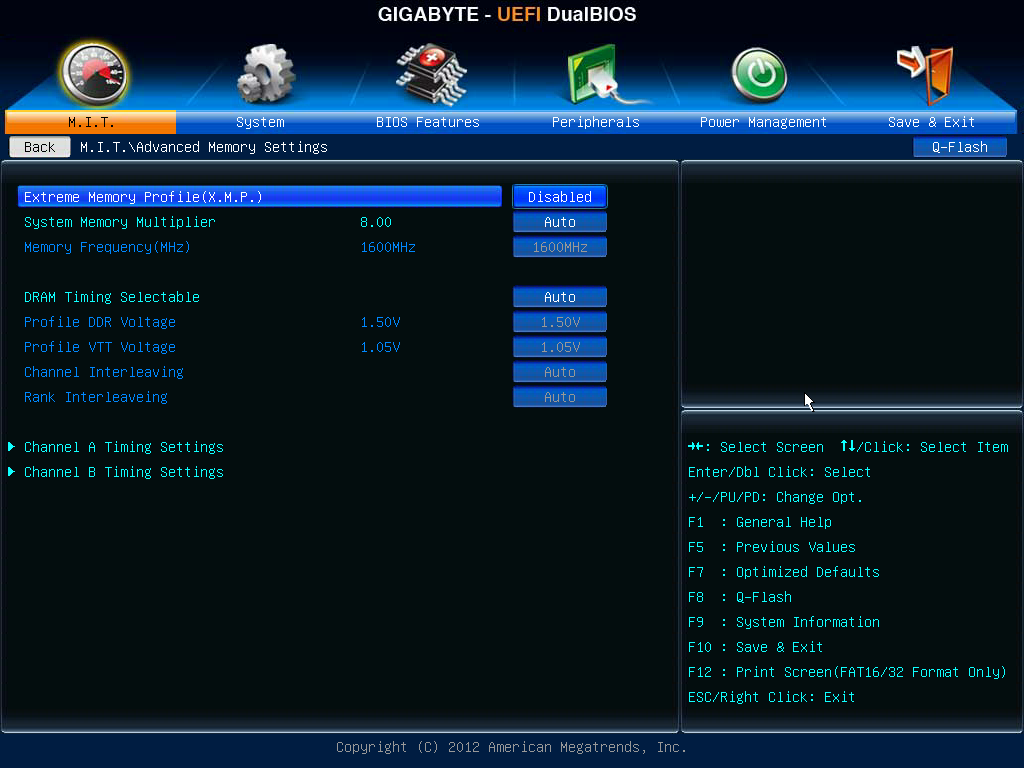Image resolution: width=1024 pixels, height=768 pixels.
Task: Open the Channel Interleaving Auto selector
Action: (x=560, y=372)
